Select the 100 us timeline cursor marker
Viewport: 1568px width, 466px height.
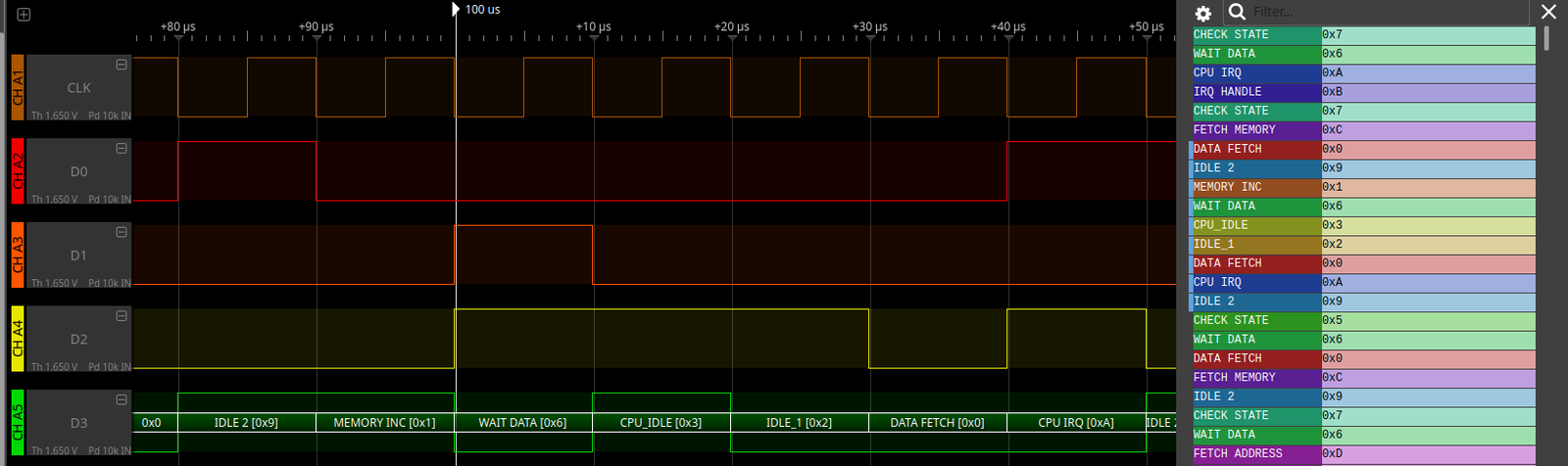point(456,10)
